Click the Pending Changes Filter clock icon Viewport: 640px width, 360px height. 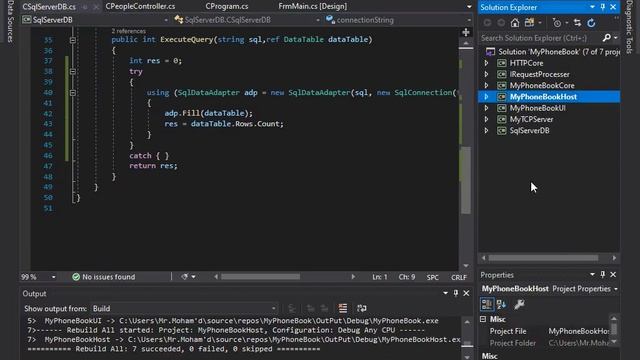pyautogui.click(x=557, y=23)
